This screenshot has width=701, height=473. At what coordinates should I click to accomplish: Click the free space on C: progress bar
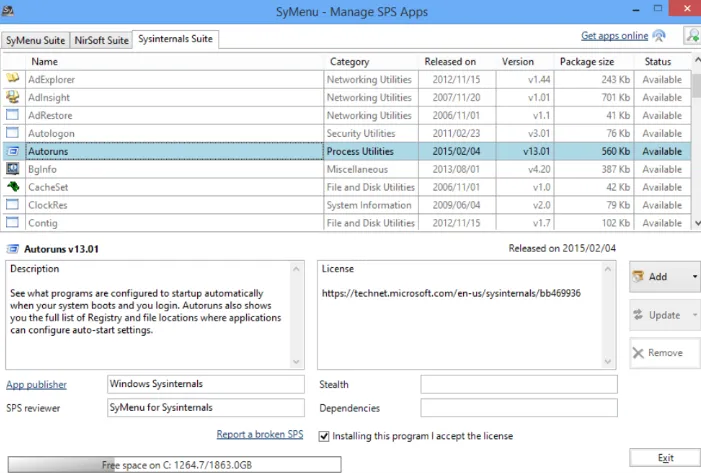[175, 465]
